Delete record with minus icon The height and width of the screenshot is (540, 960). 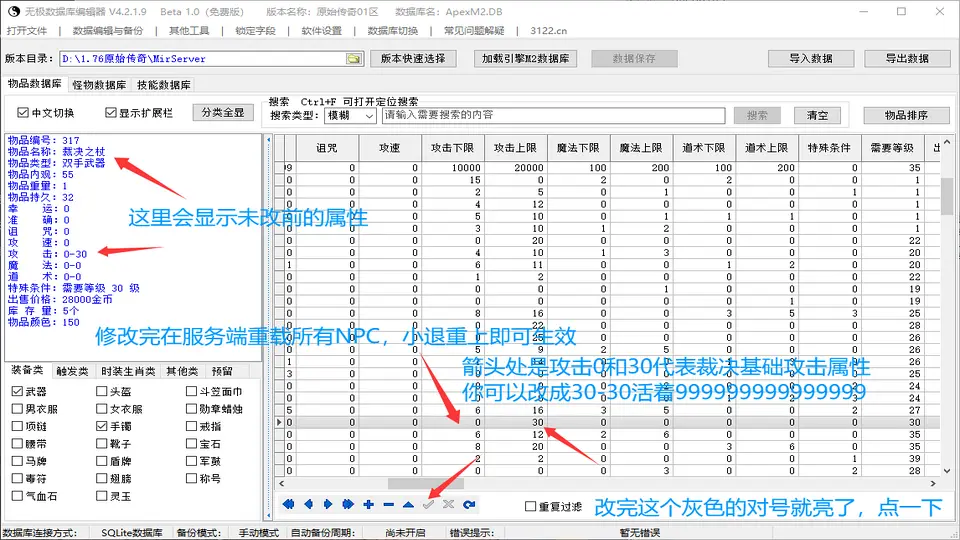pyautogui.click(x=388, y=504)
